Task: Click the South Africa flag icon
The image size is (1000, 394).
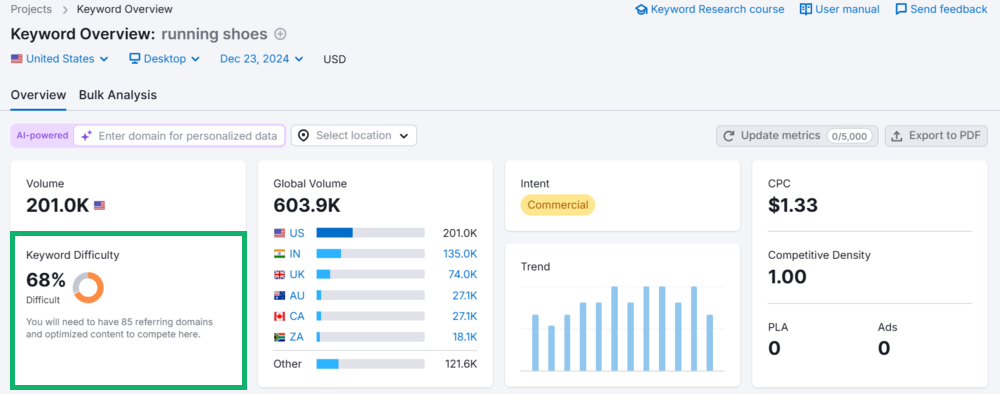Action: [x=279, y=337]
